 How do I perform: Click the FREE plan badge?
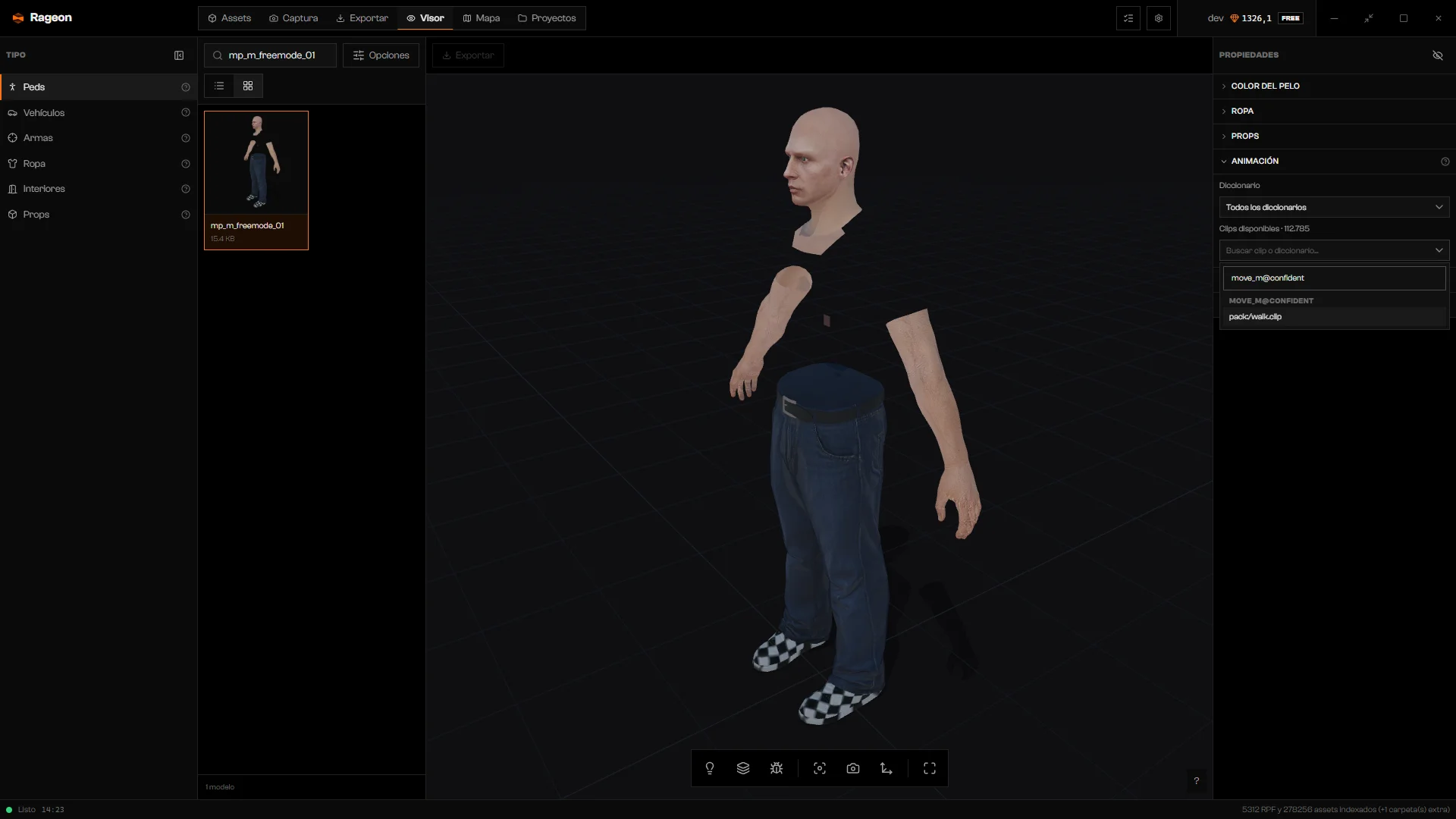(x=1291, y=18)
